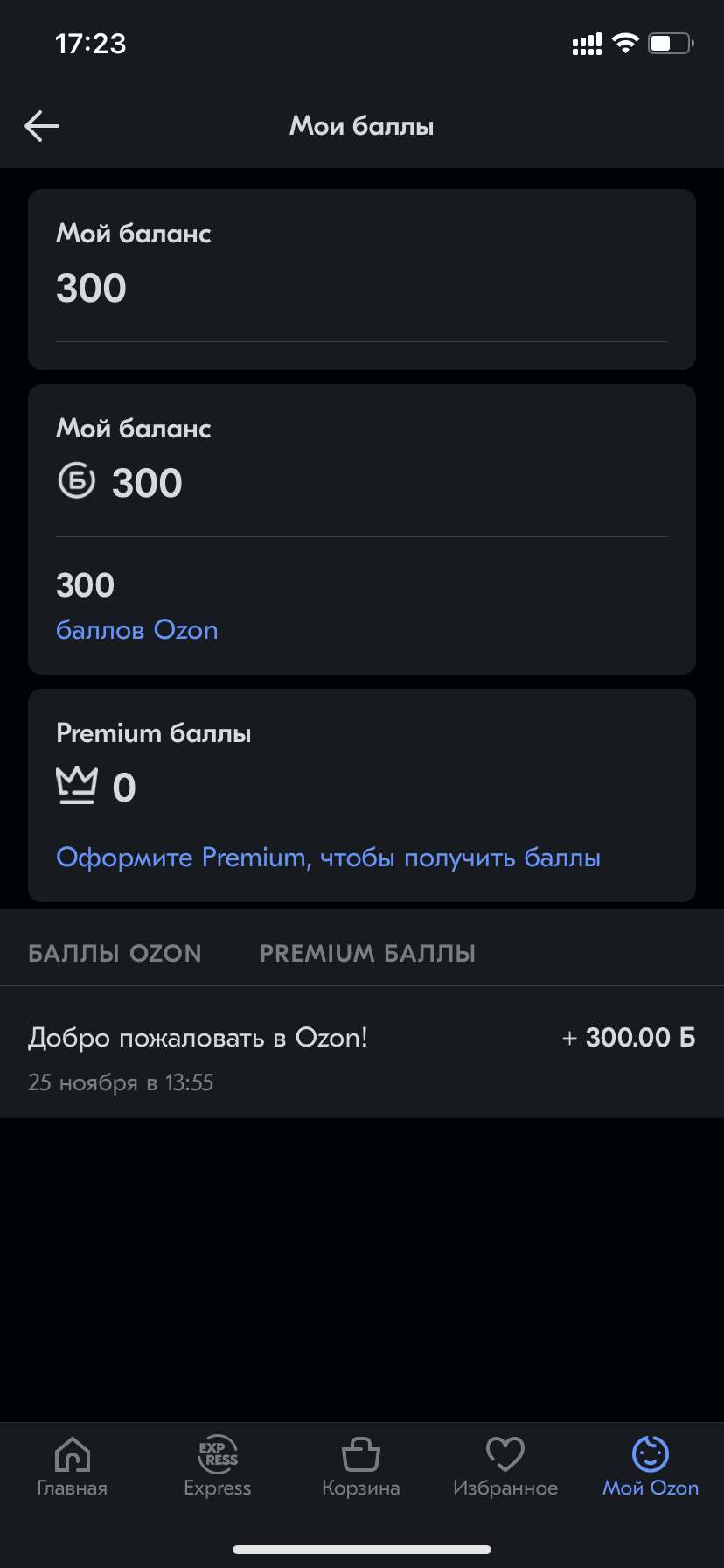Tap the battery indicator in status bar

click(x=671, y=43)
